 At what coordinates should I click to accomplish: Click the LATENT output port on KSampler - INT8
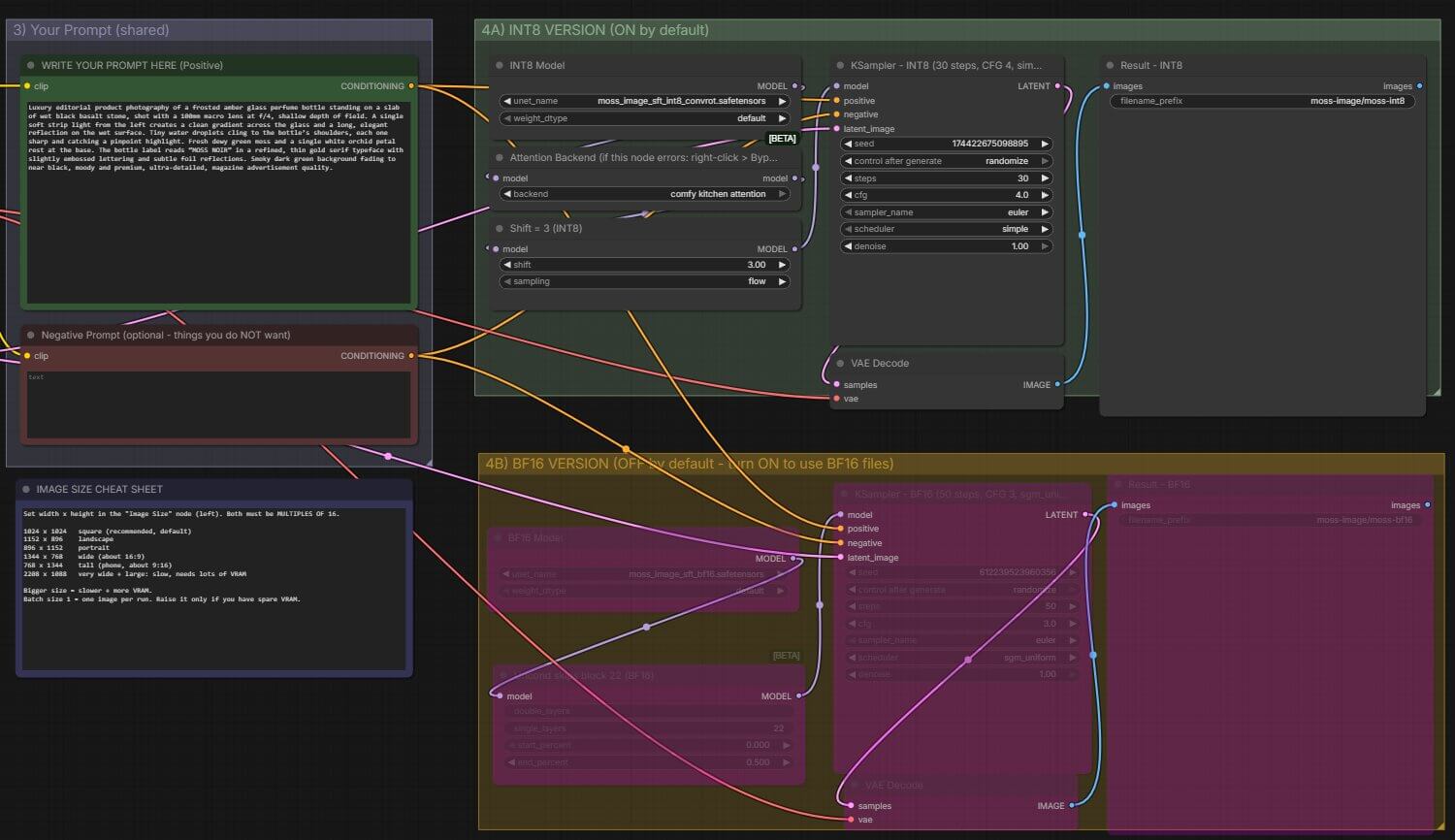pyautogui.click(x=1057, y=86)
